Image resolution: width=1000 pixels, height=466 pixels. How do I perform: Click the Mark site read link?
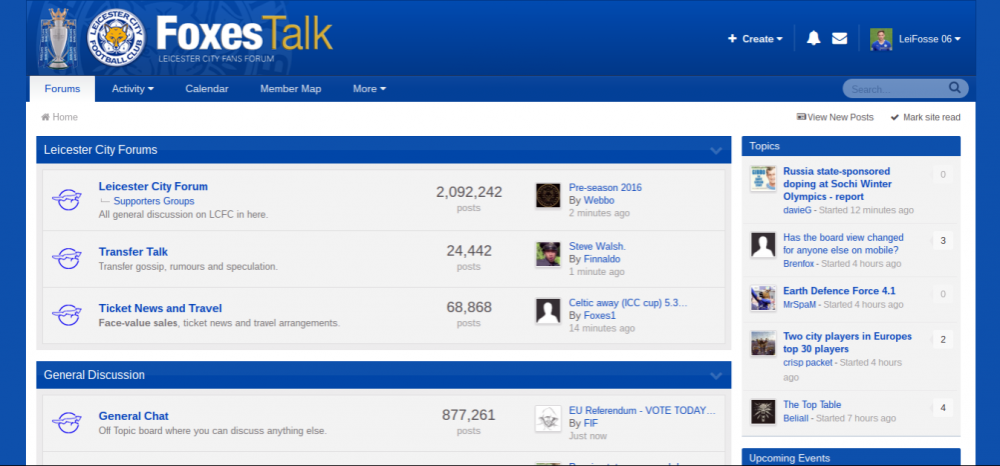tap(925, 117)
